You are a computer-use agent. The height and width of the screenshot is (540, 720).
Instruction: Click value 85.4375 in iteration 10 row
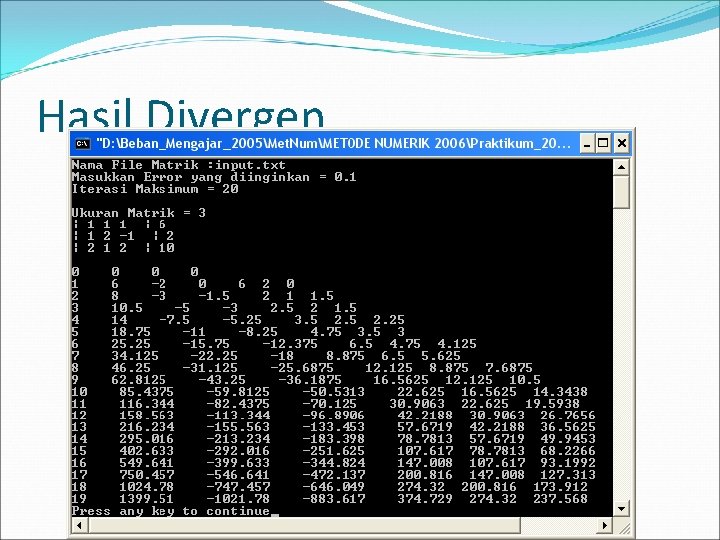(146, 392)
